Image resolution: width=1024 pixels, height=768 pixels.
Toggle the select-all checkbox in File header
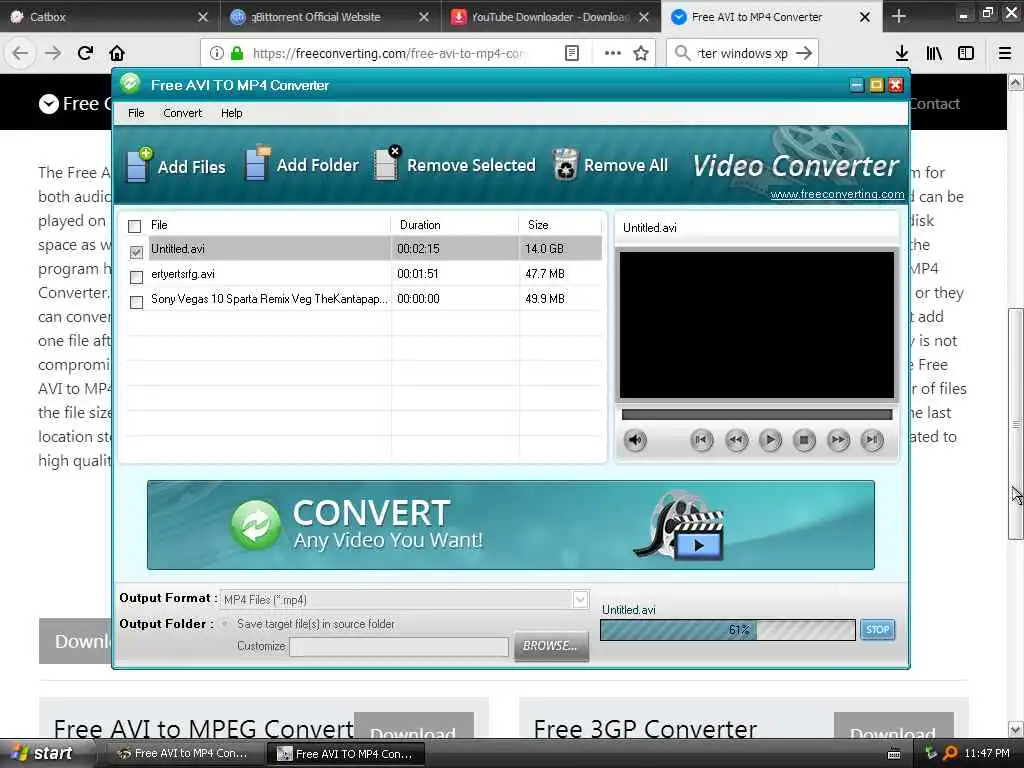pyautogui.click(x=135, y=226)
